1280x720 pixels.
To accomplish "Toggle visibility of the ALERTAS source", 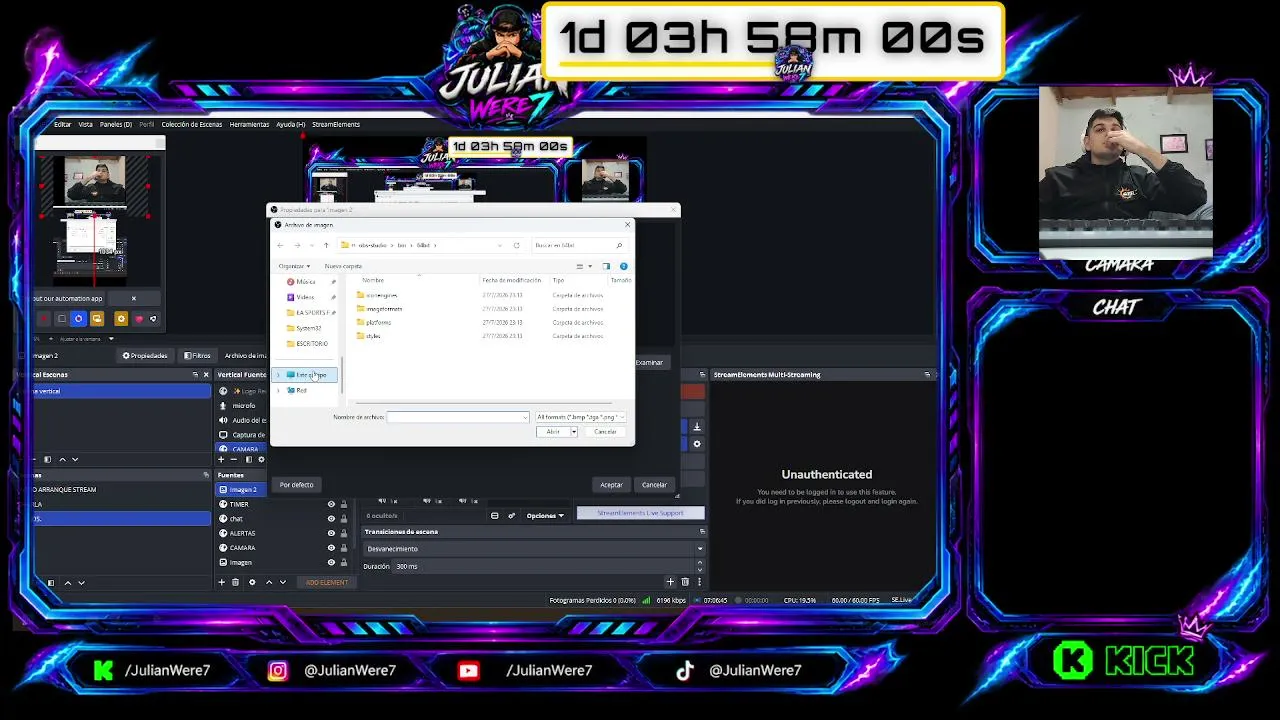I will point(331,533).
